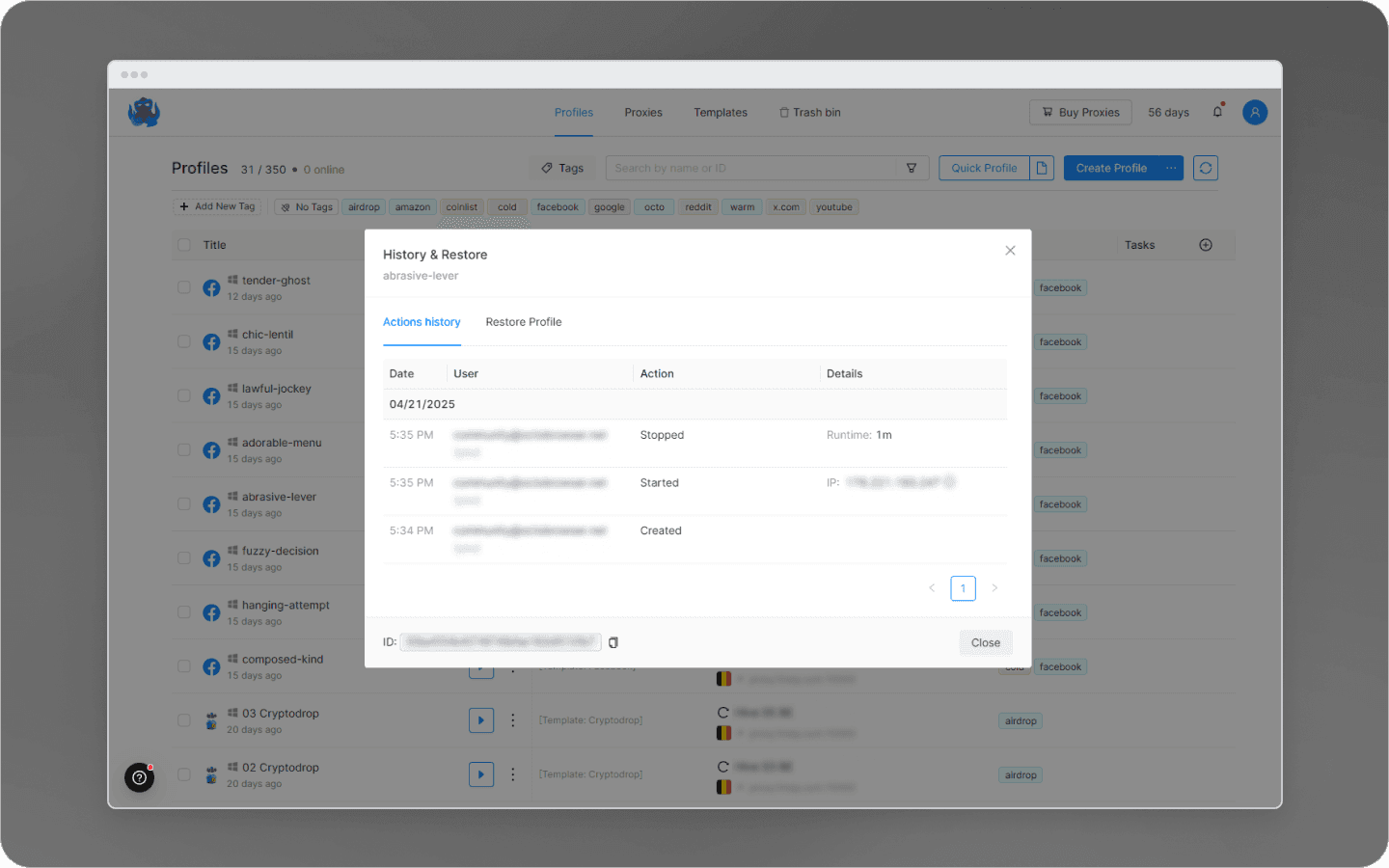Screen dimensions: 1389x868
Task: Select the Actions history tab
Action: [x=422, y=322]
